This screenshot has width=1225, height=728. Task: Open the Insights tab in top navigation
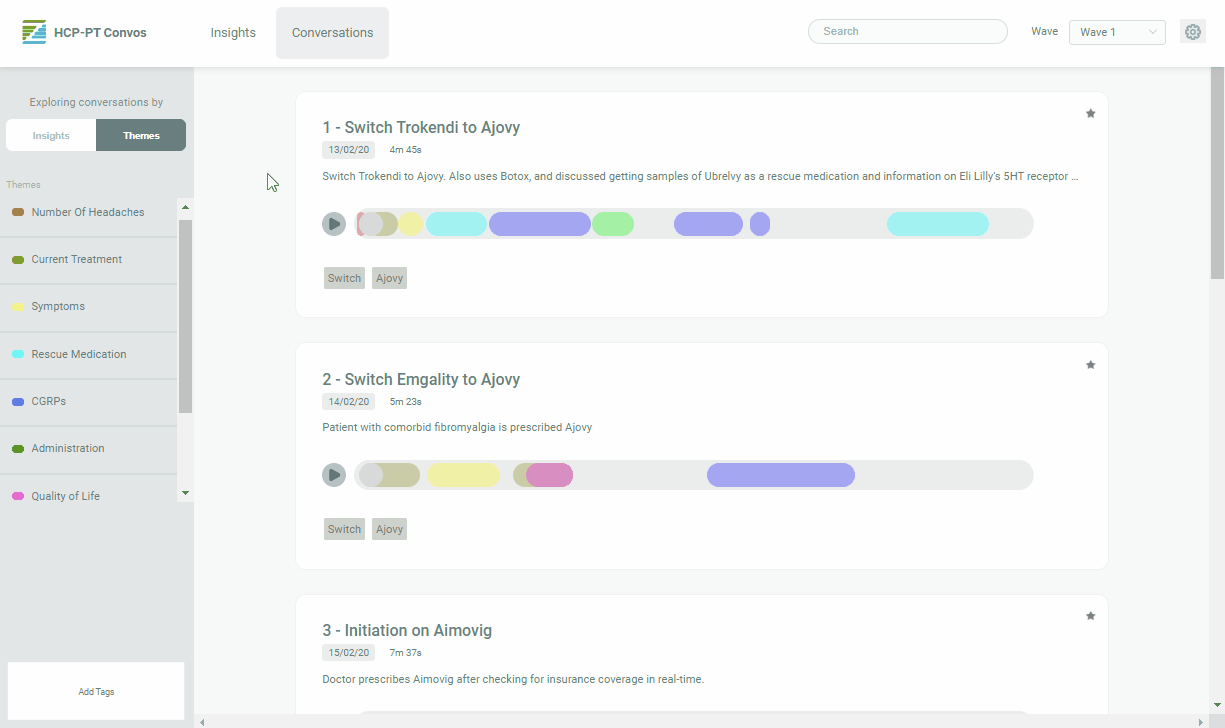click(x=233, y=33)
